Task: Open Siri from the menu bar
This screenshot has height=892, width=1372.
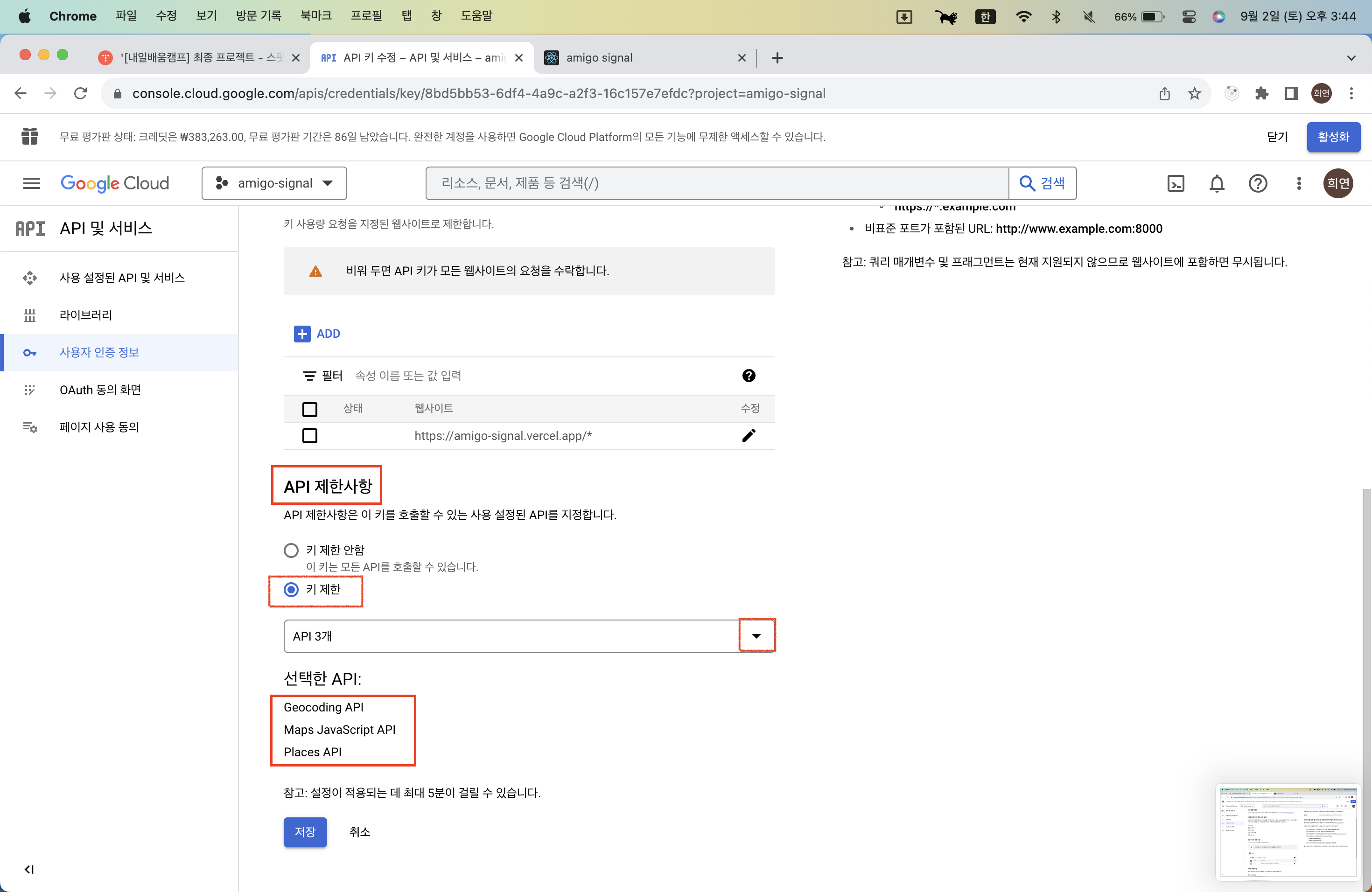Action: pyautogui.click(x=1218, y=16)
